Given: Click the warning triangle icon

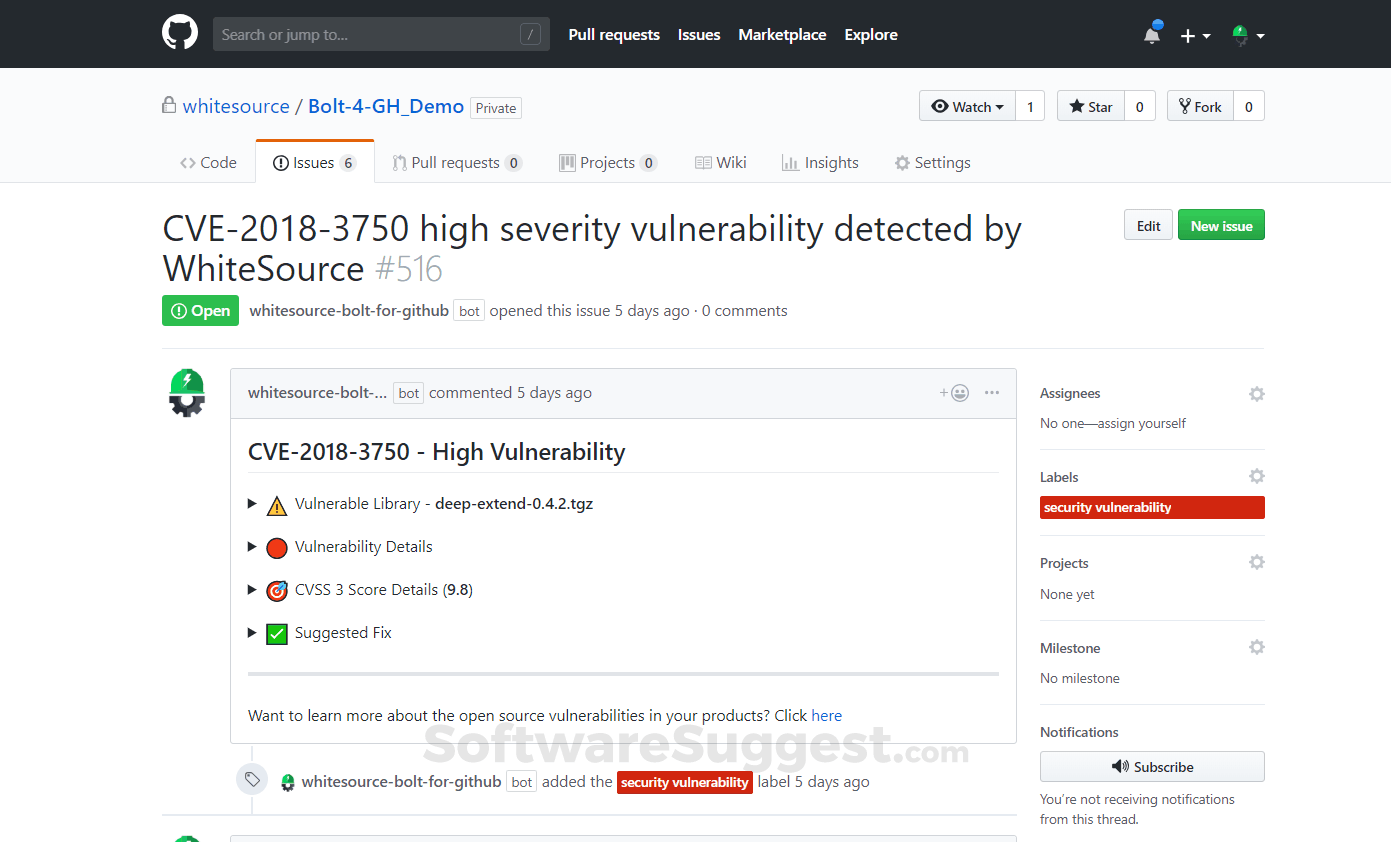Looking at the screenshot, I should 277,505.
